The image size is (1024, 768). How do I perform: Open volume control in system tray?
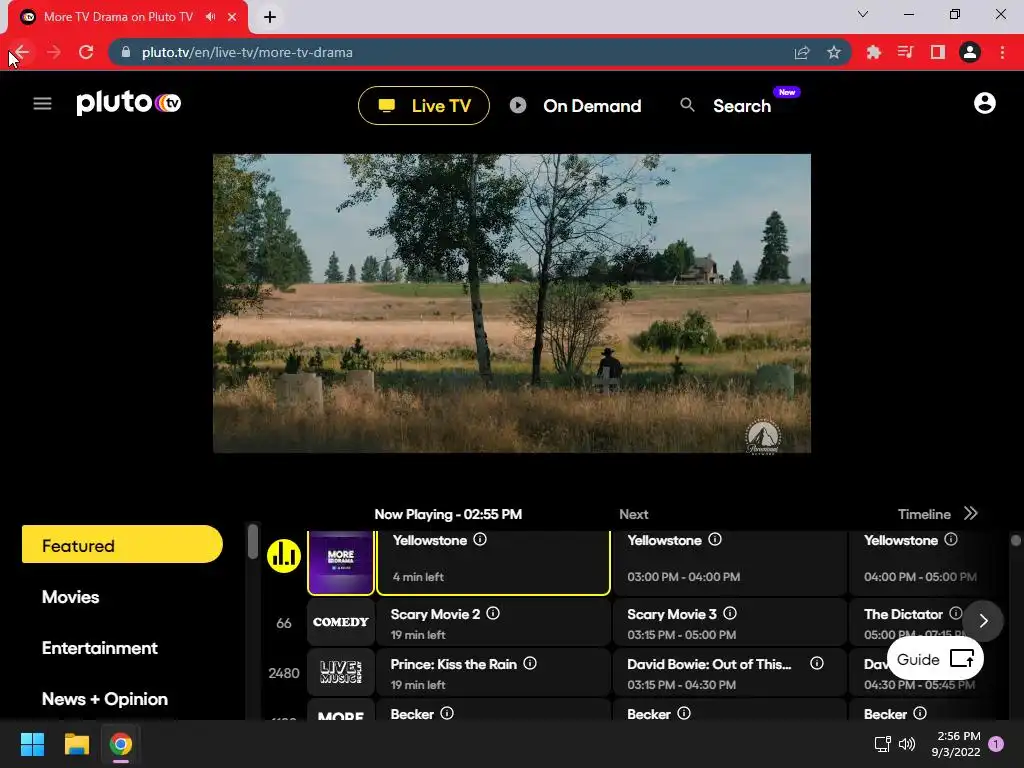tap(906, 744)
